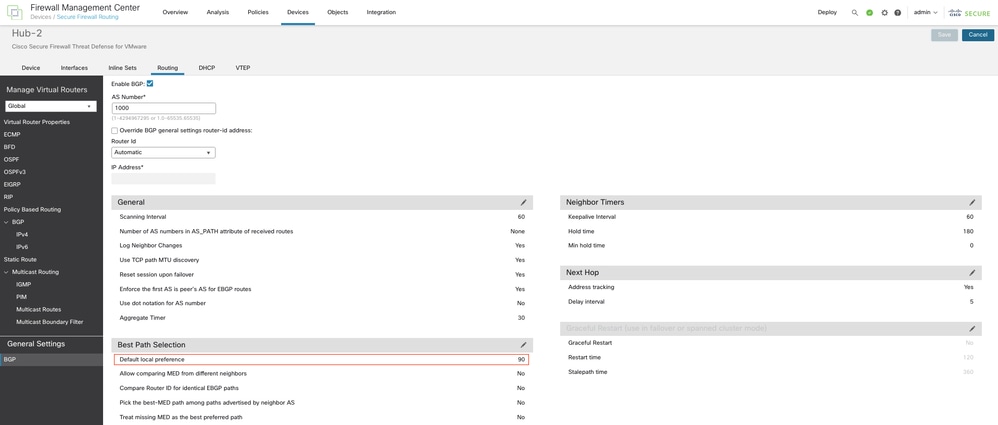Click the Scanning Interval row label
This screenshot has width=998, height=425.
point(143,217)
